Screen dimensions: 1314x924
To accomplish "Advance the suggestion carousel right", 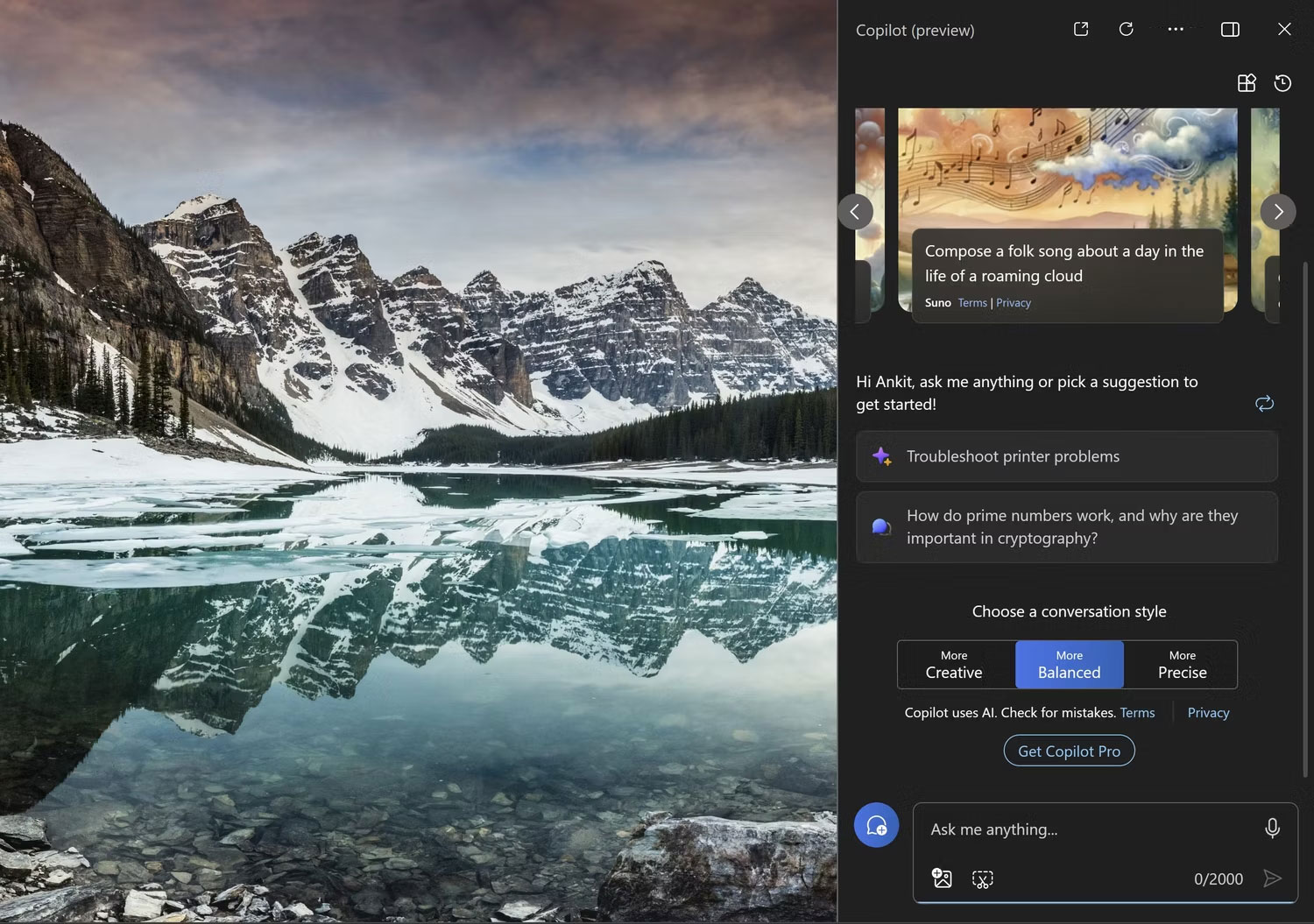I will pos(1278,211).
